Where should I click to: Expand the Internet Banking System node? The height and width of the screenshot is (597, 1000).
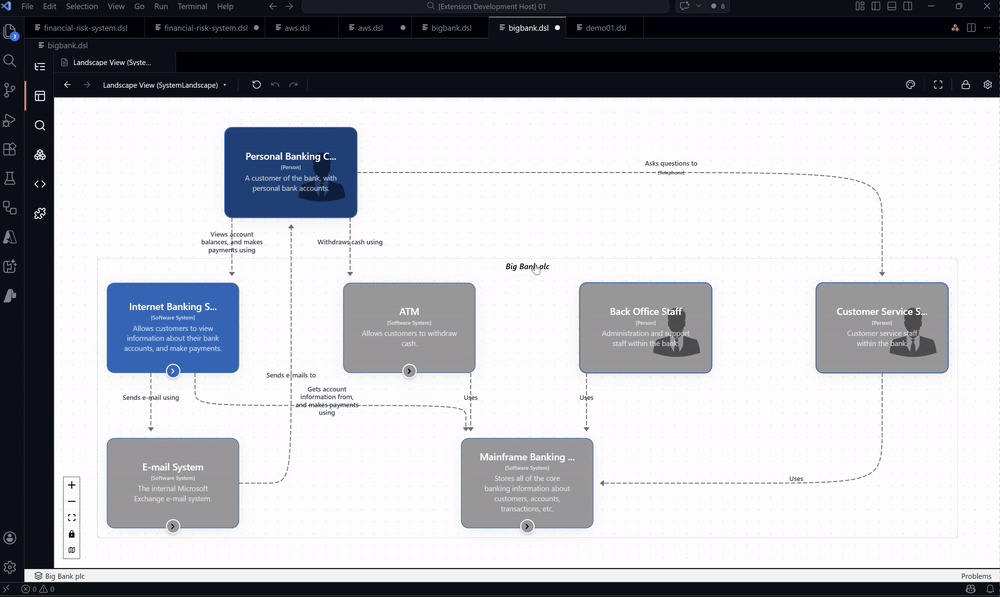(173, 371)
